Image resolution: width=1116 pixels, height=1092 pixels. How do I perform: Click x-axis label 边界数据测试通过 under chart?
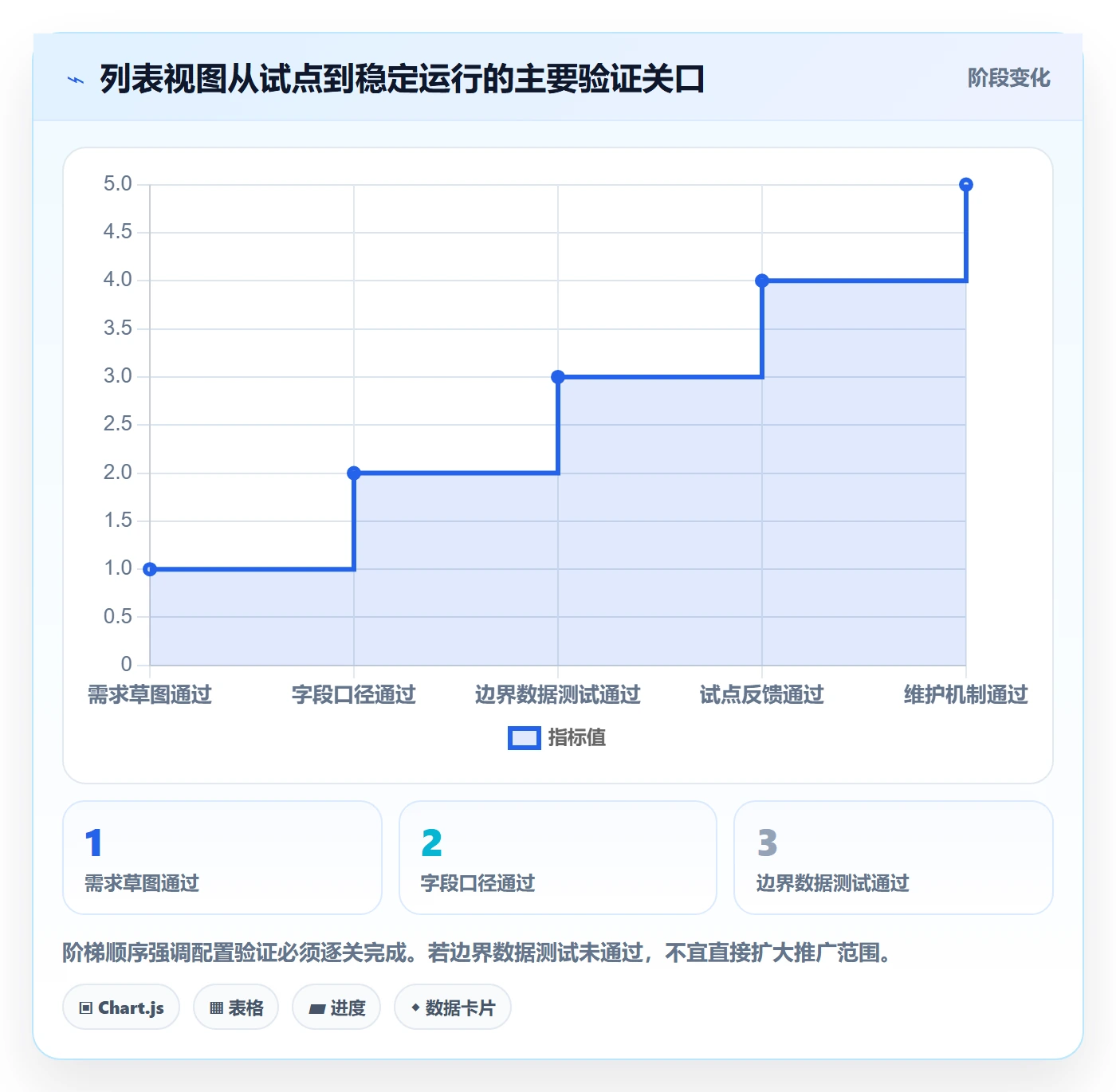[558, 695]
